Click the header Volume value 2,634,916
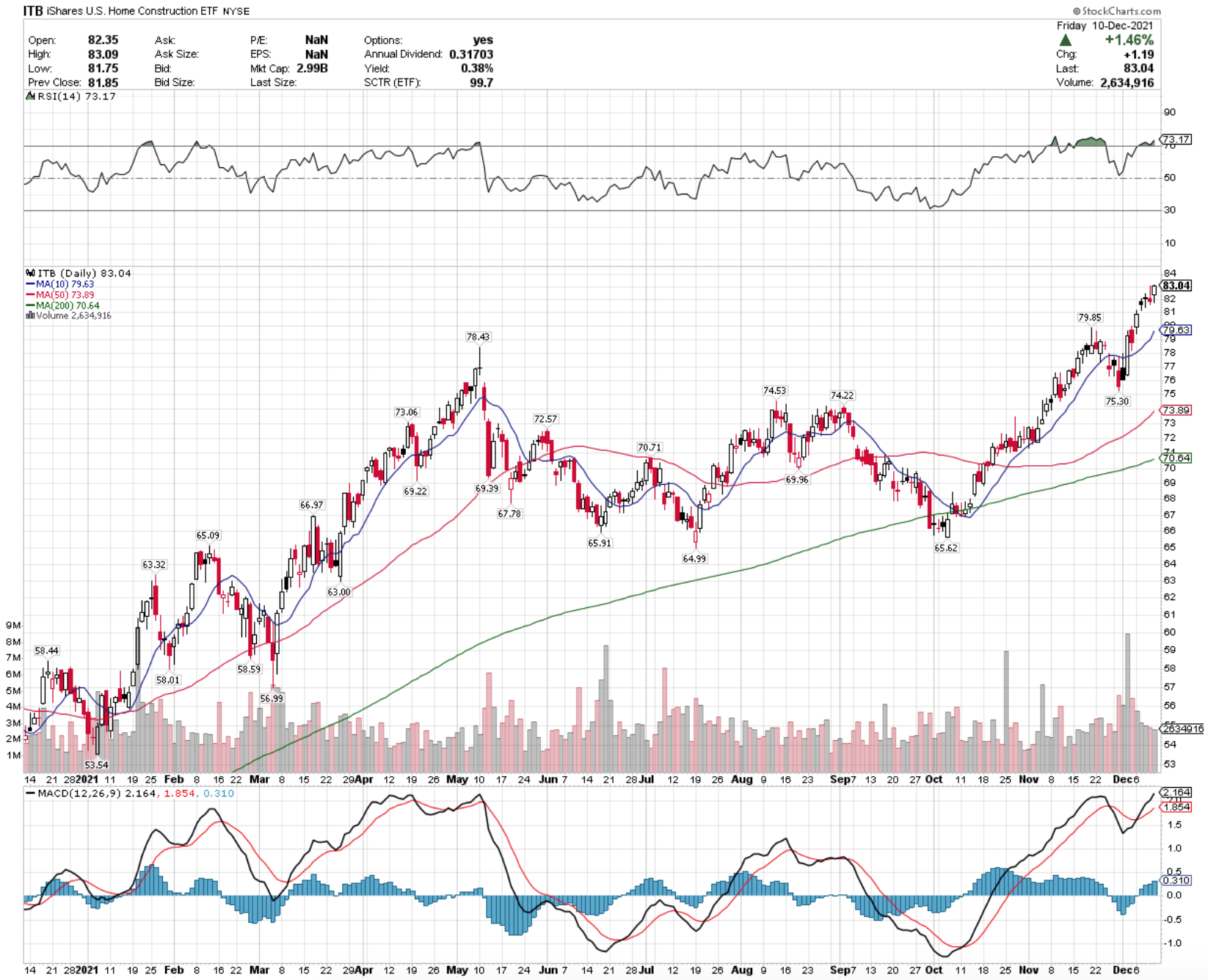This screenshot has height=980, width=1208. tap(1127, 83)
